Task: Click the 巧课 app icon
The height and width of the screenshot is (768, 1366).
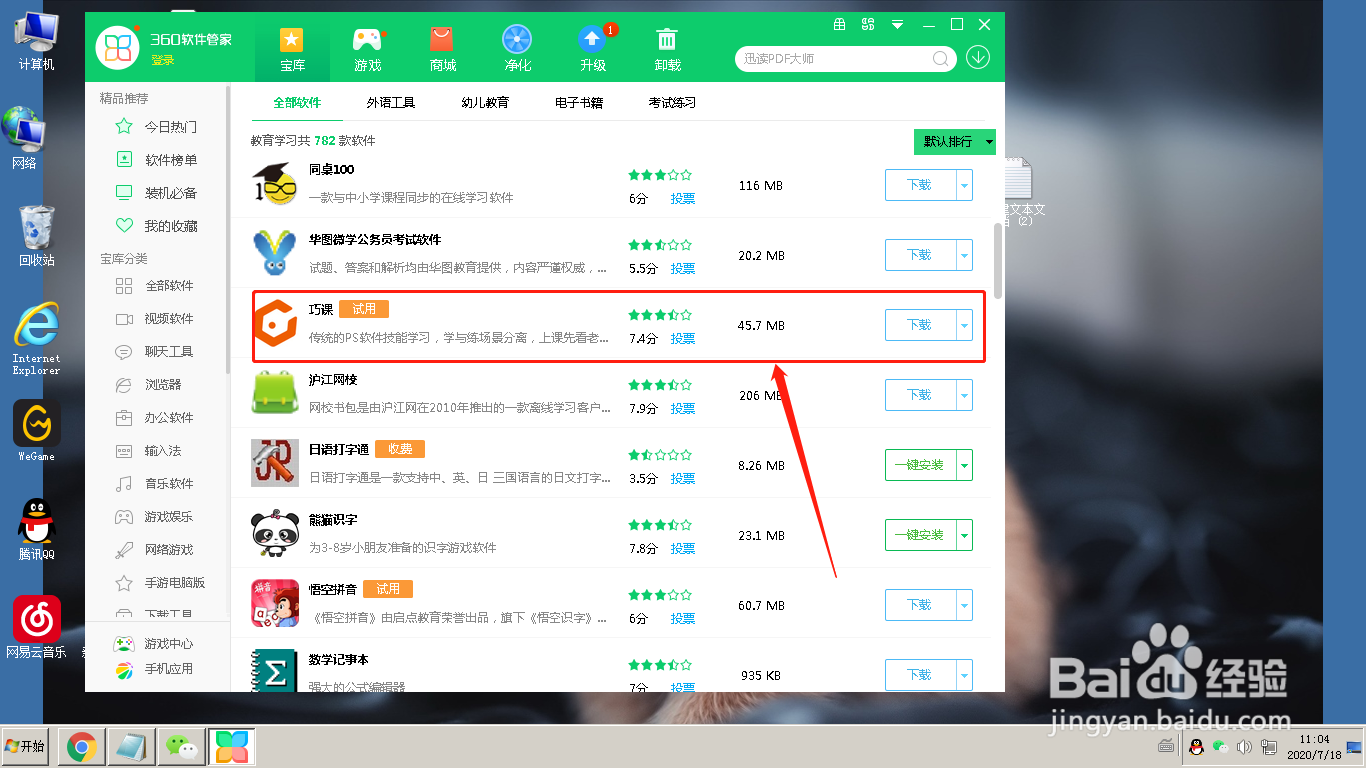Action: tap(275, 325)
